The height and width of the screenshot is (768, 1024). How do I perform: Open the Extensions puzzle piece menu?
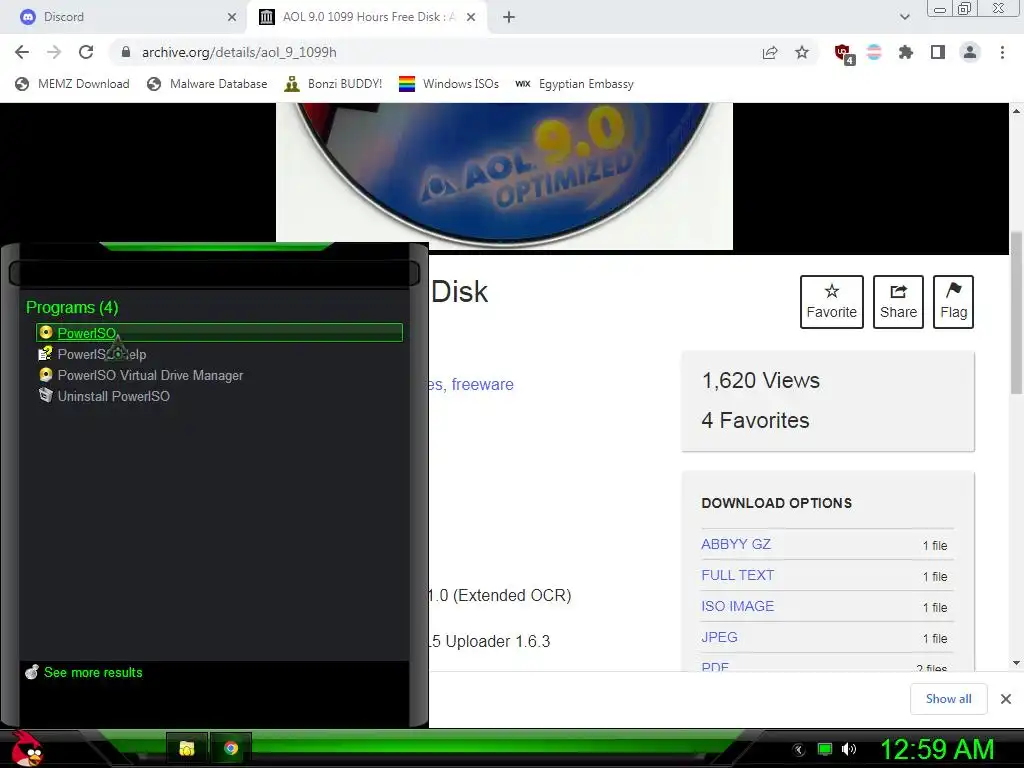(905, 52)
